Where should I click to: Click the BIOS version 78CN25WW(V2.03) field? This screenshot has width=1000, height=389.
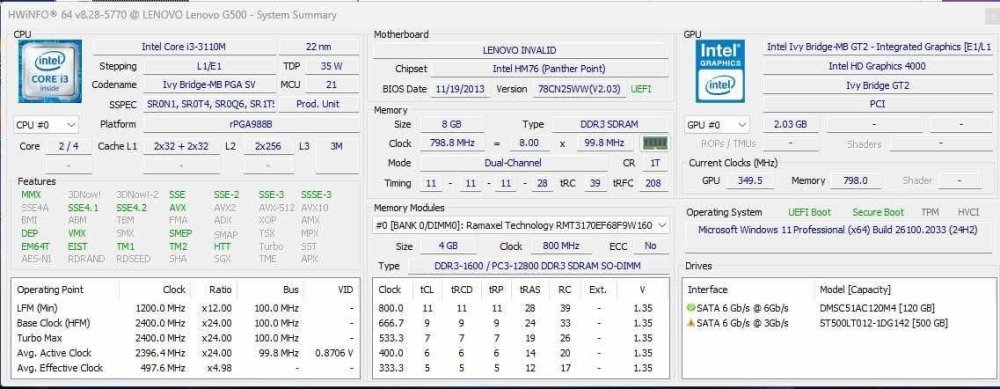pos(579,89)
